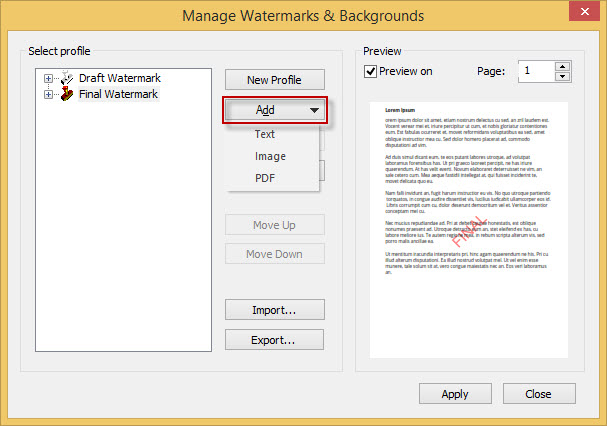This screenshot has height=426, width=607.
Task: Click the Final Watermark red stamp icon
Action: pos(67,94)
